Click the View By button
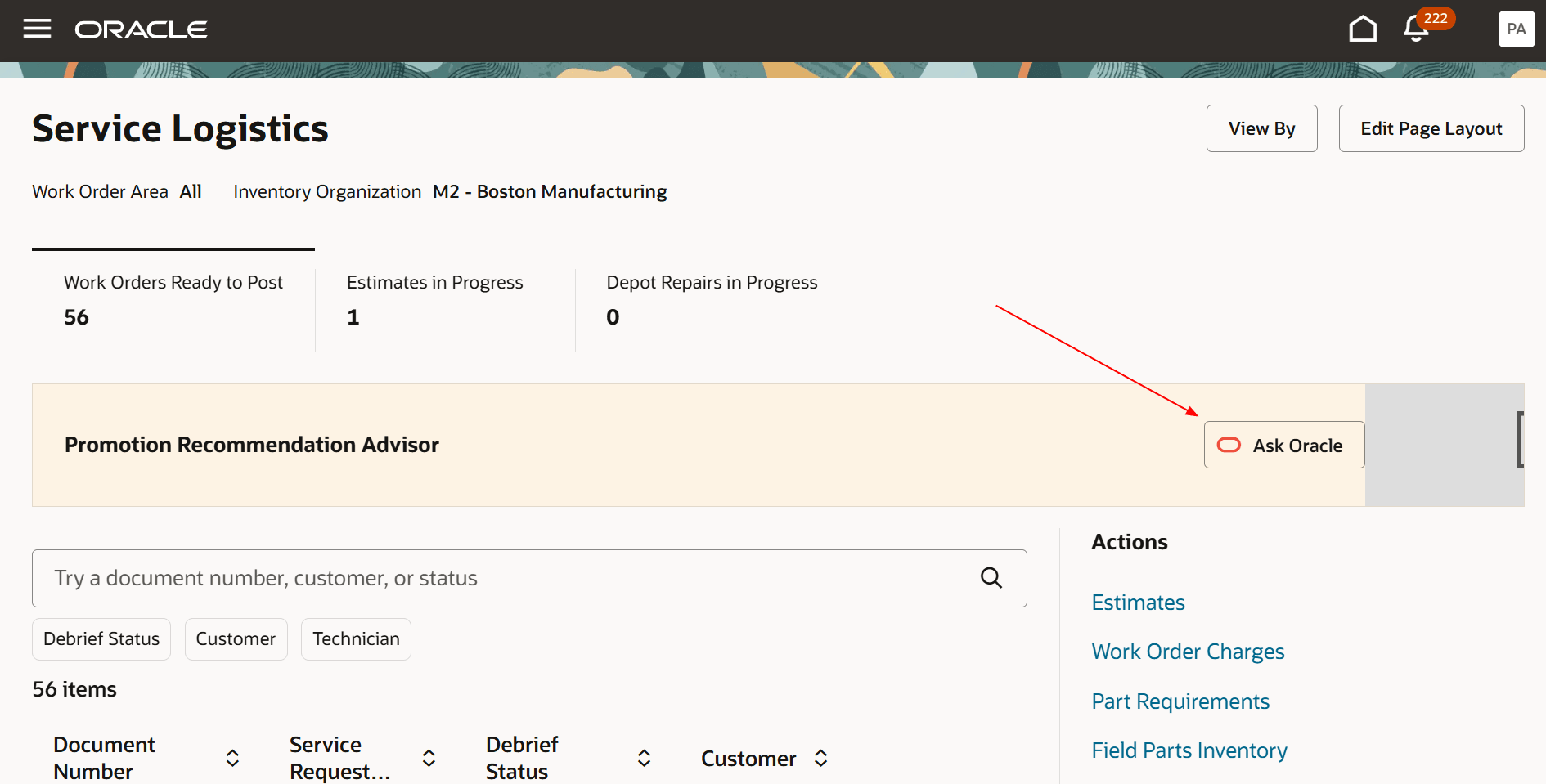1546x784 pixels. pyautogui.click(x=1261, y=128)
